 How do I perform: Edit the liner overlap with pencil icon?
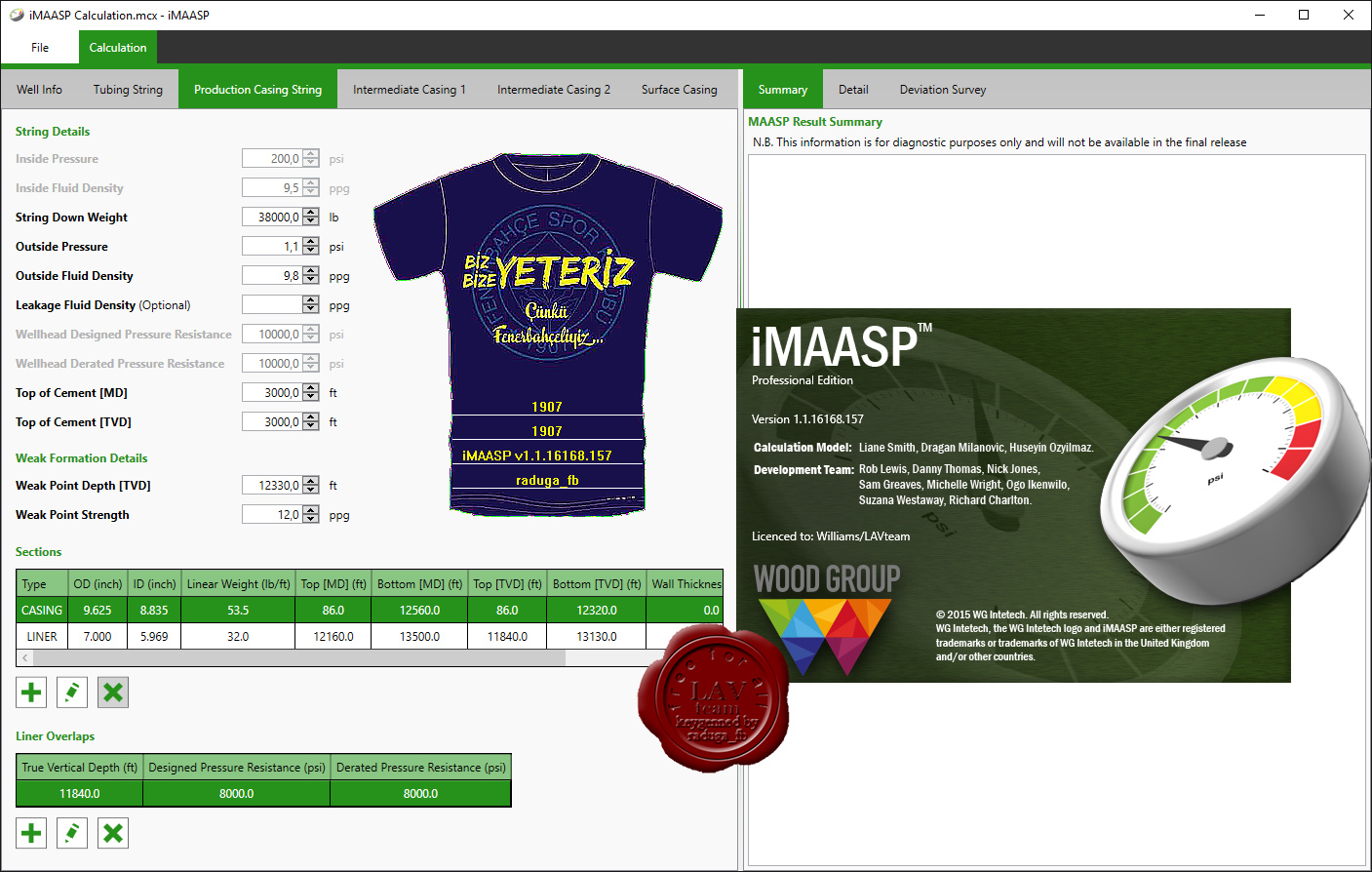72,833
